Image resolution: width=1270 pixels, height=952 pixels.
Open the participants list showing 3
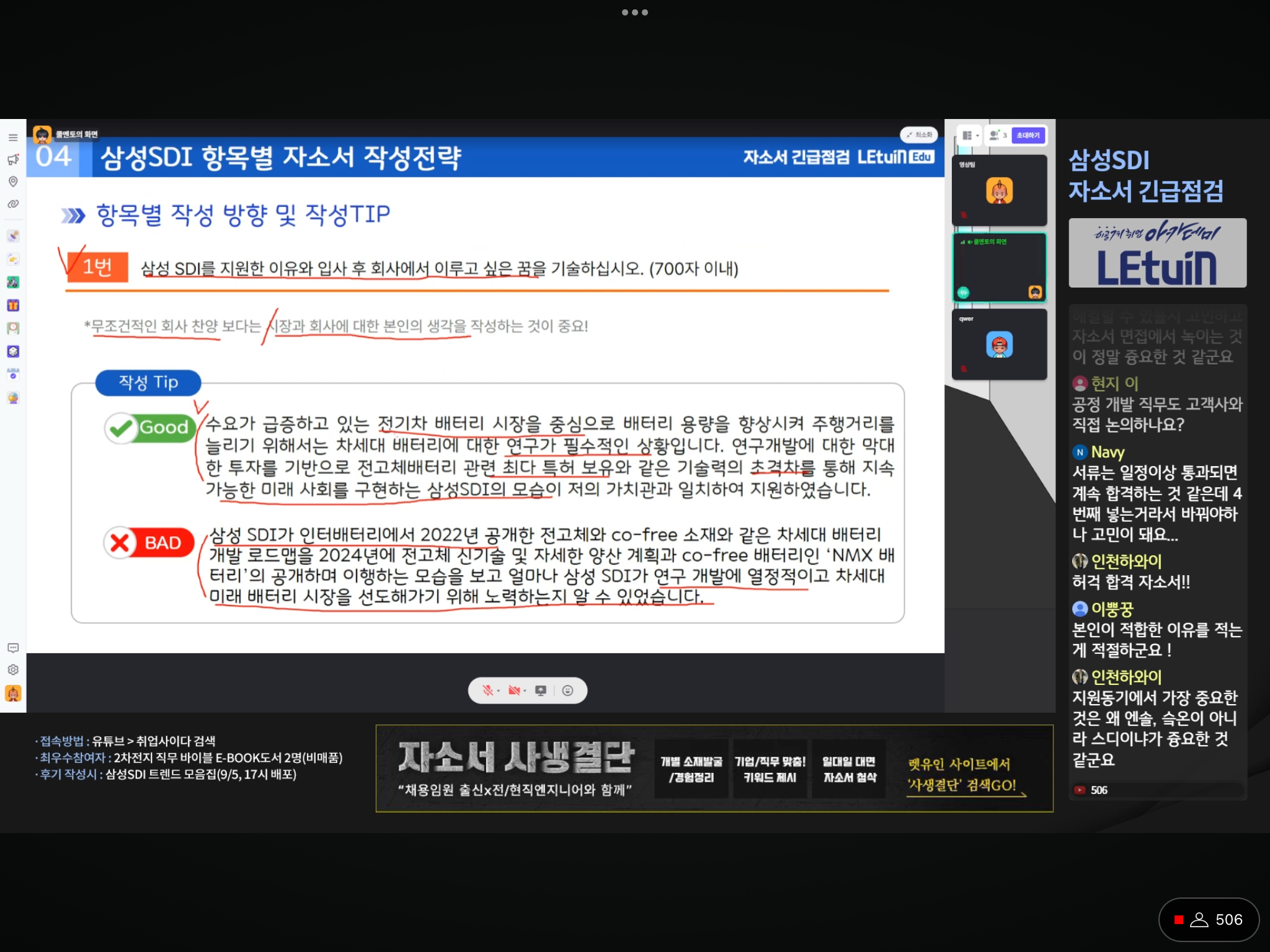(998, 135)
